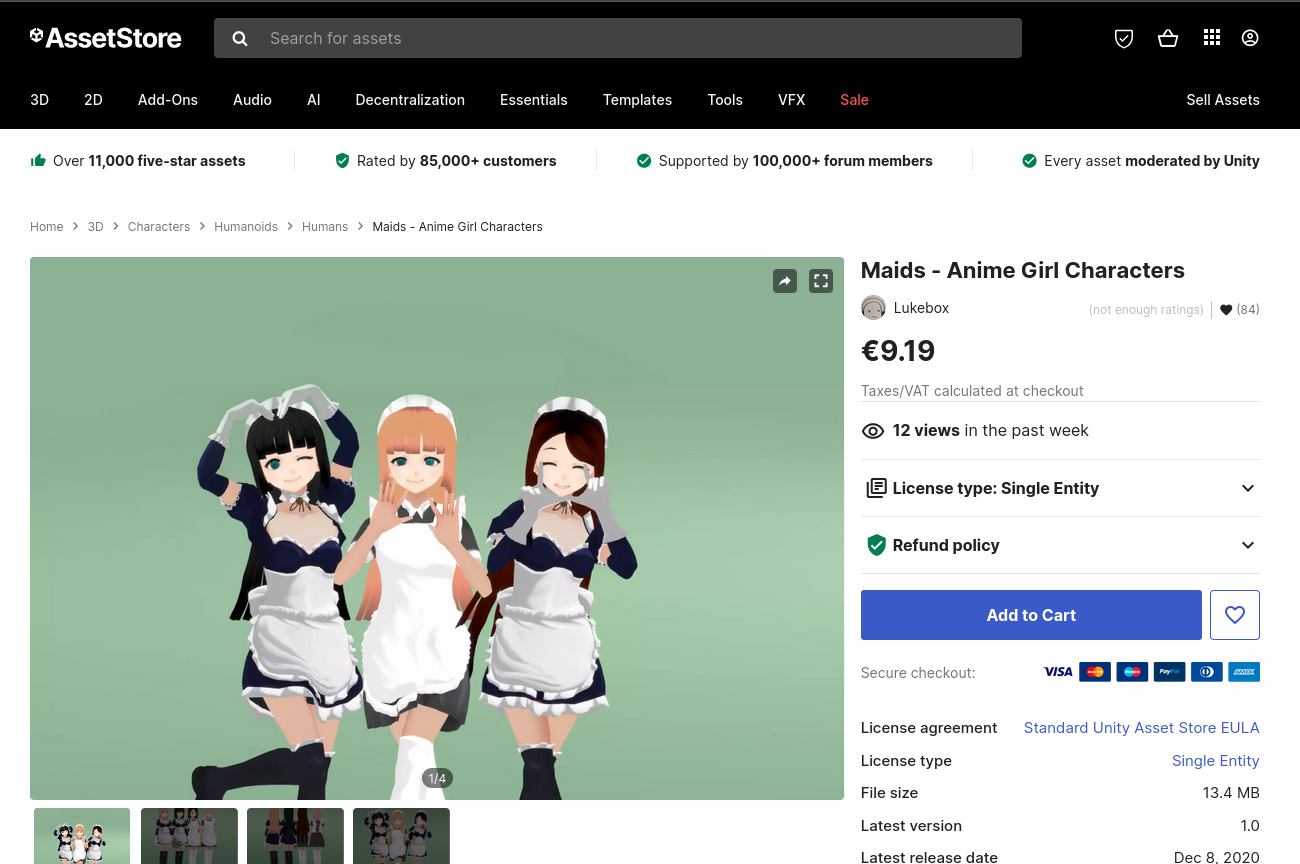Screen dimensions: 1300x864
Task: Click the favorites heart count (84)
Action: pos(1239,310)
